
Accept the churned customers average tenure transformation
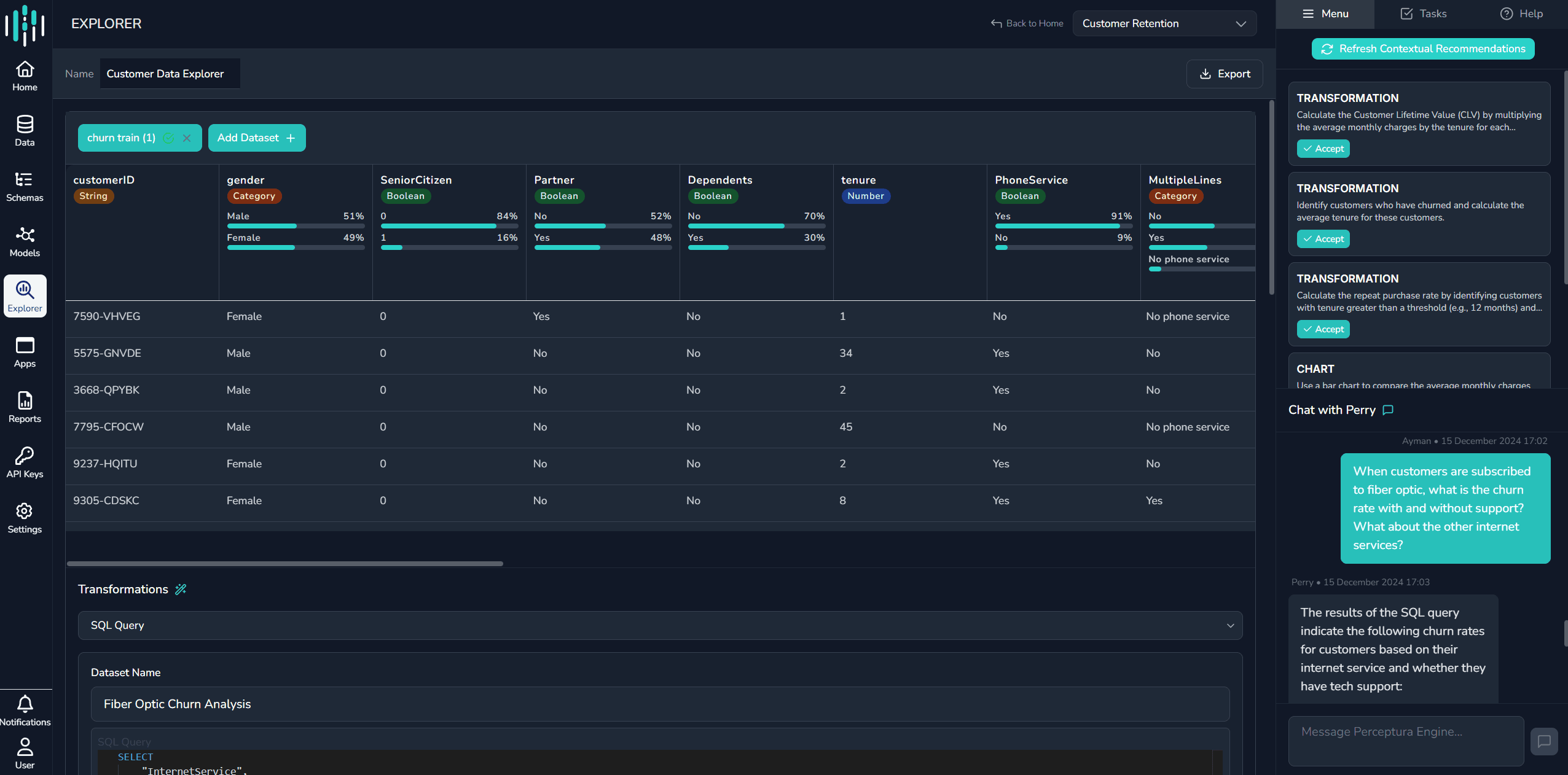[1323, 239]
